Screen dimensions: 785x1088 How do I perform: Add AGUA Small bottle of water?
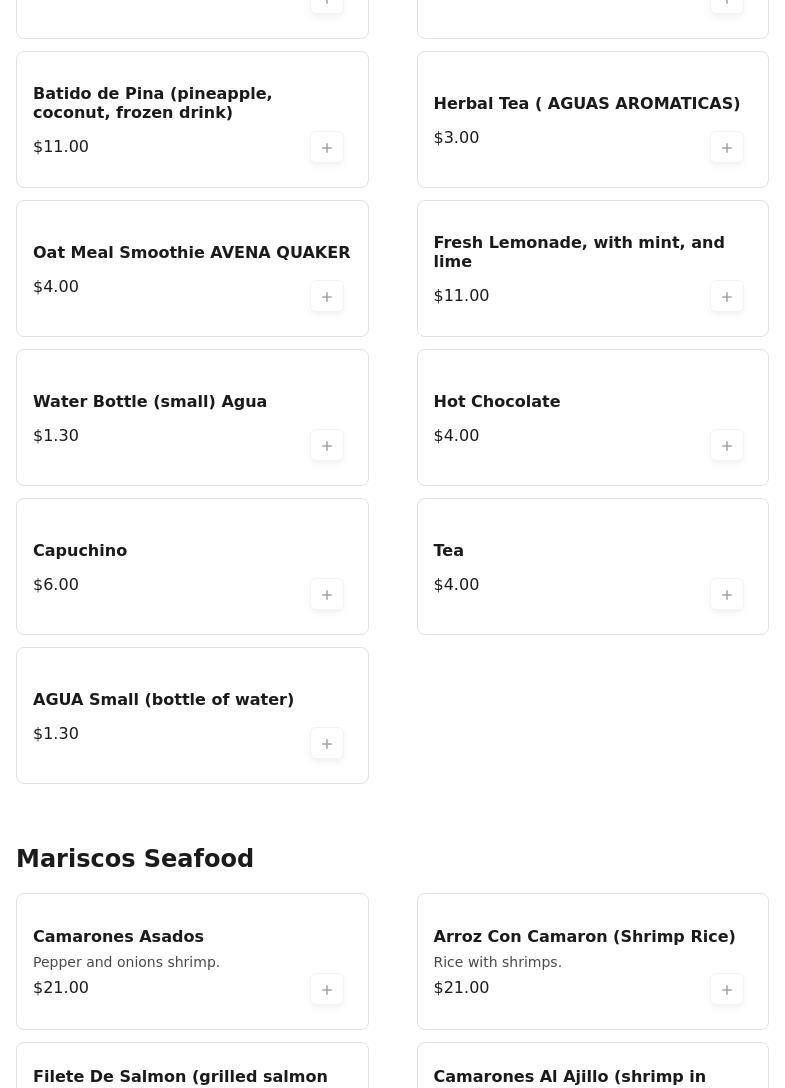pyautogui.click(x=327, y=743)
